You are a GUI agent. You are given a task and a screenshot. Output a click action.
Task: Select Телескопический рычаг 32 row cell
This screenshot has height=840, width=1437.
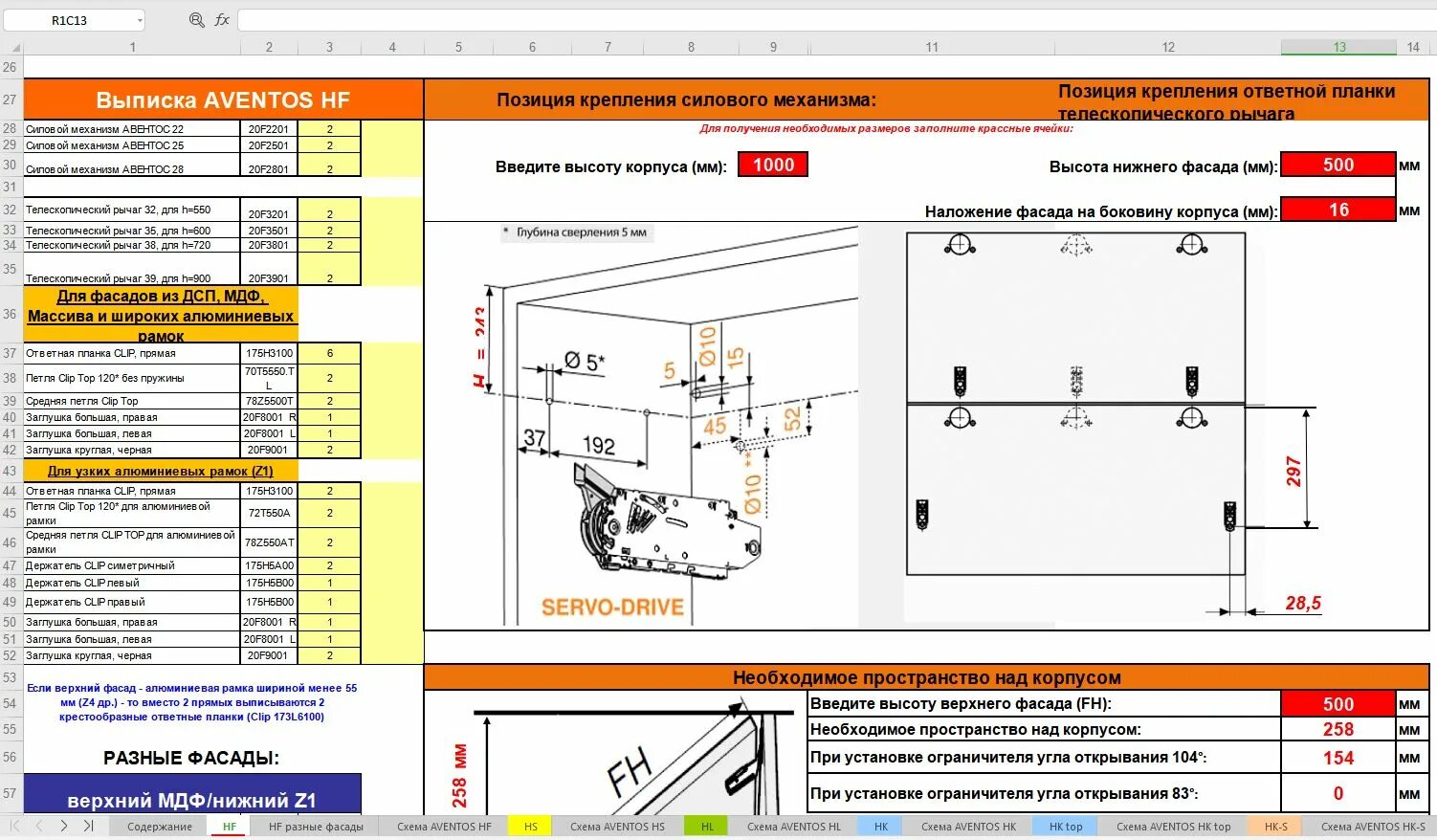point(132,210)
